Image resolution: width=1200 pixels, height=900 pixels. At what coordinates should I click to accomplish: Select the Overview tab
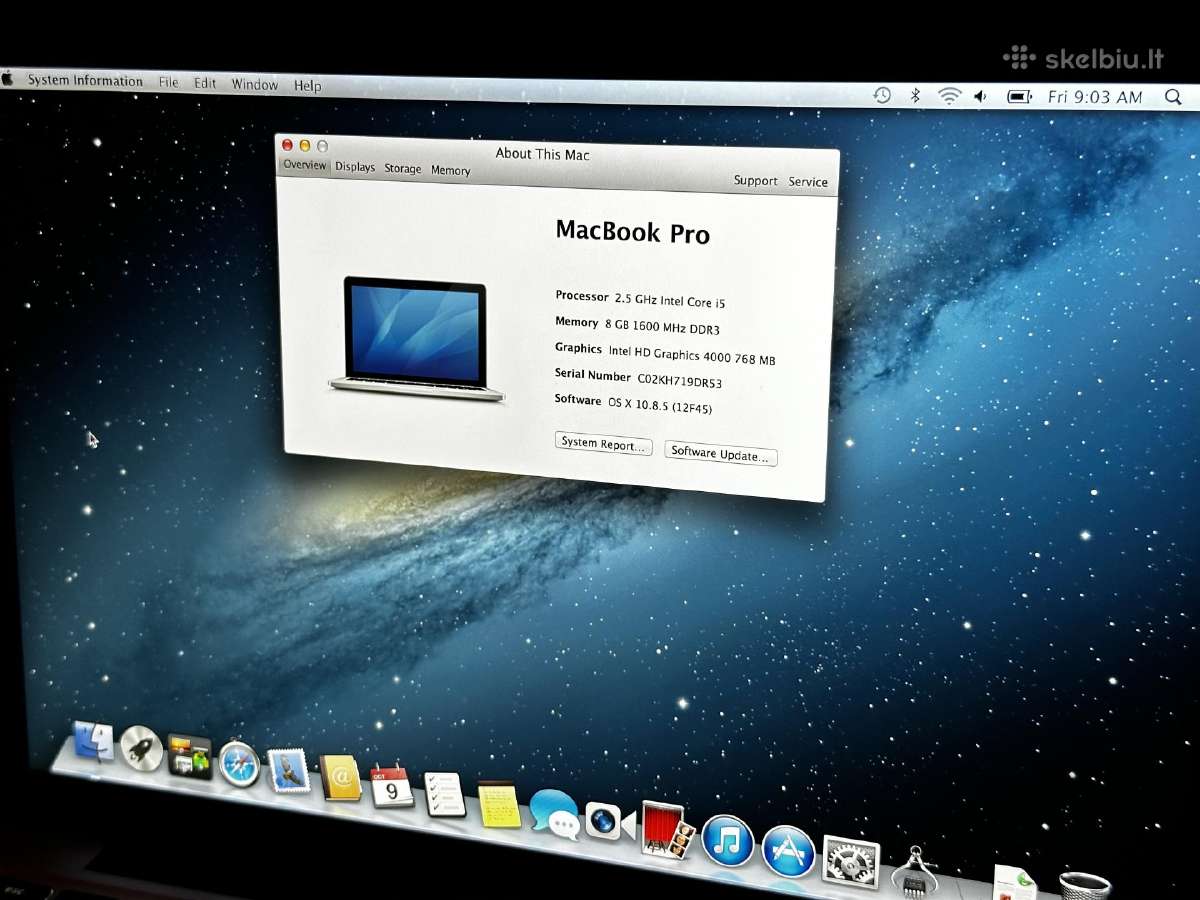coord(305,165)
